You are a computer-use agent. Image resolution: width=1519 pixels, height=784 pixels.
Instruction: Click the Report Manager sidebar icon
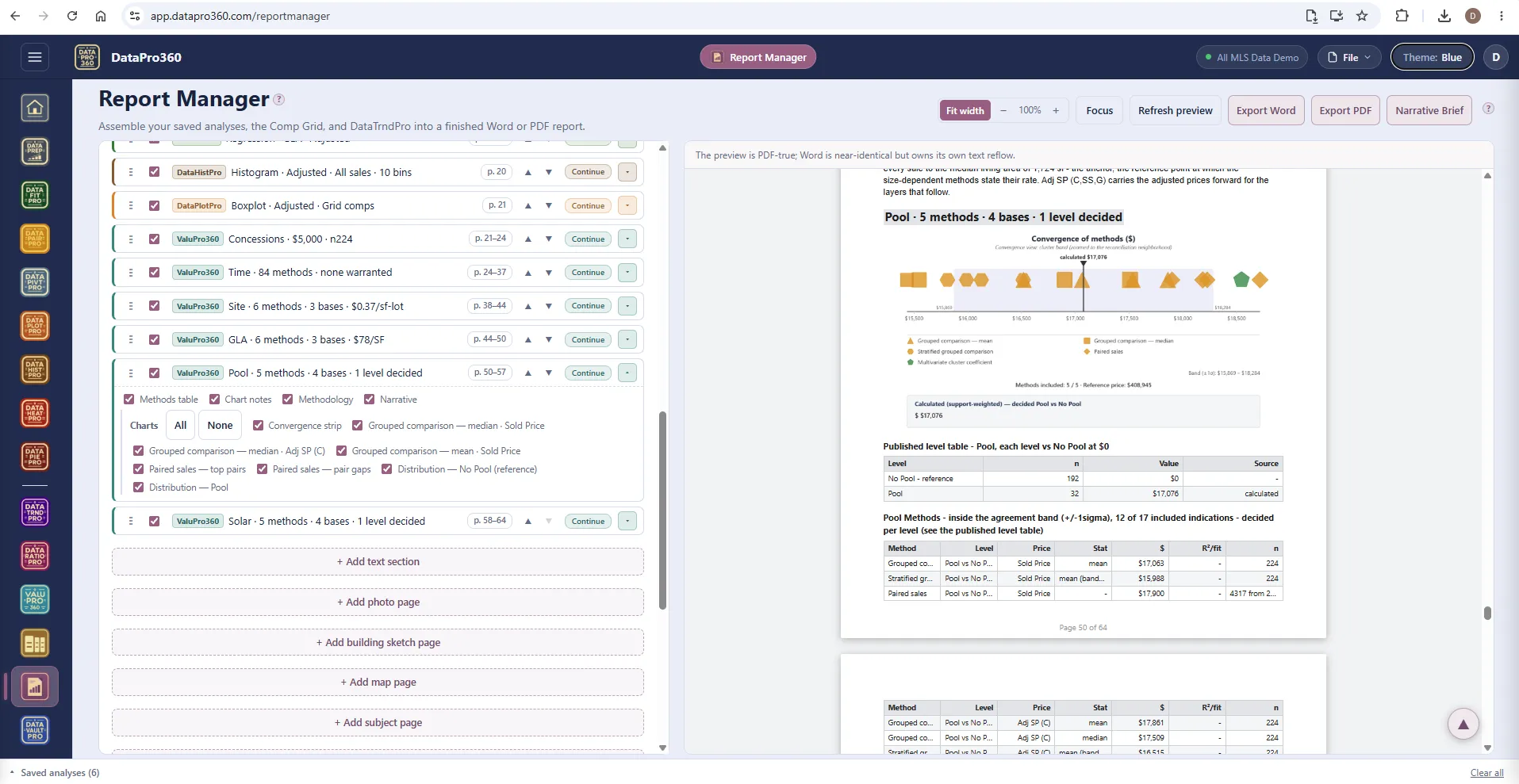pos(35,686)
